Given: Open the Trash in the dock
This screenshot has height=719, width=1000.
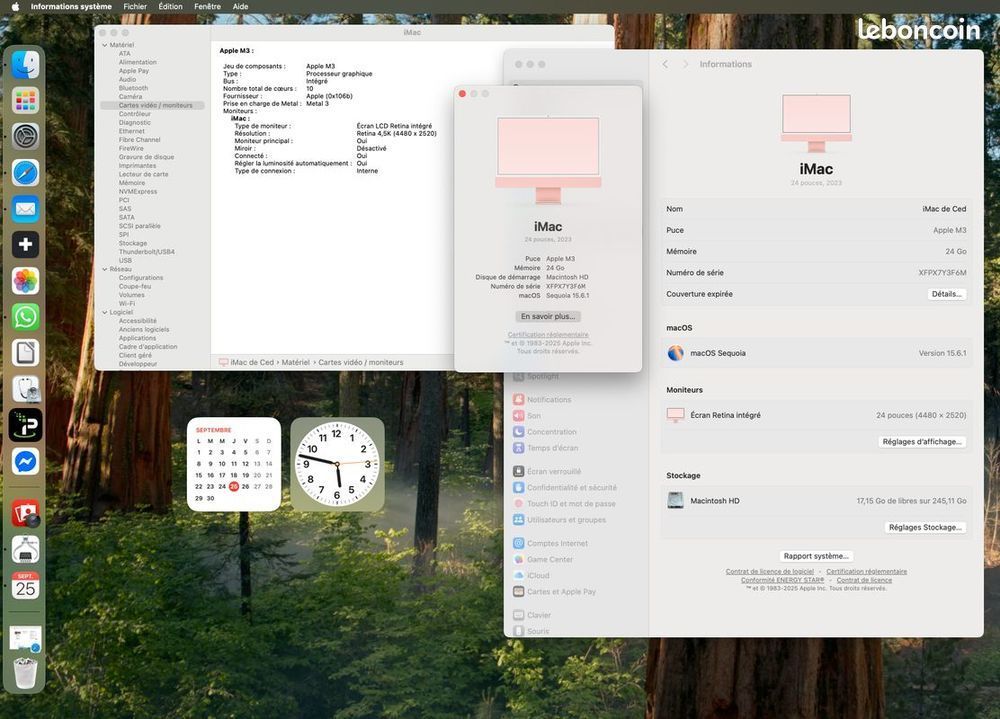Looking at the screenshot, I should point(26,674).
